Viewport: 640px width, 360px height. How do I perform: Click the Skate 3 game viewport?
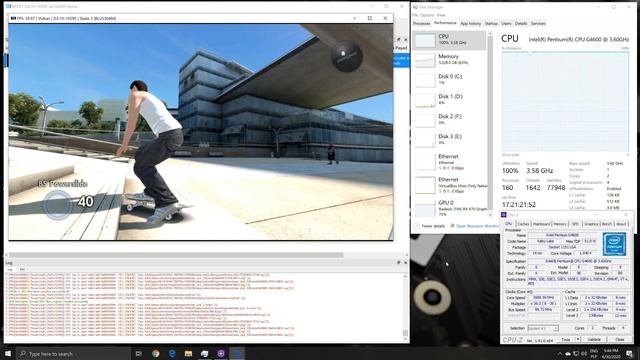tap(201, 132)
